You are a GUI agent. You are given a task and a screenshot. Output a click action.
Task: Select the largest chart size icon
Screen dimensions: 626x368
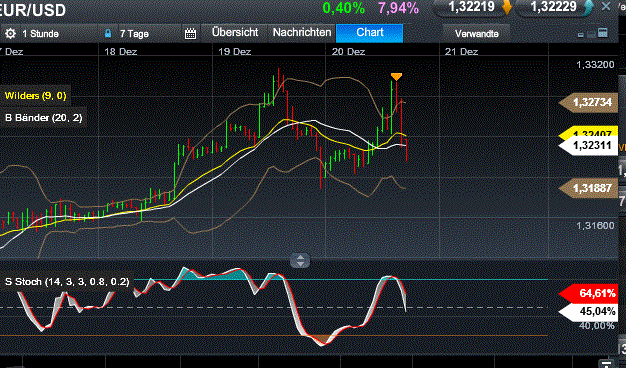[602, 33]
